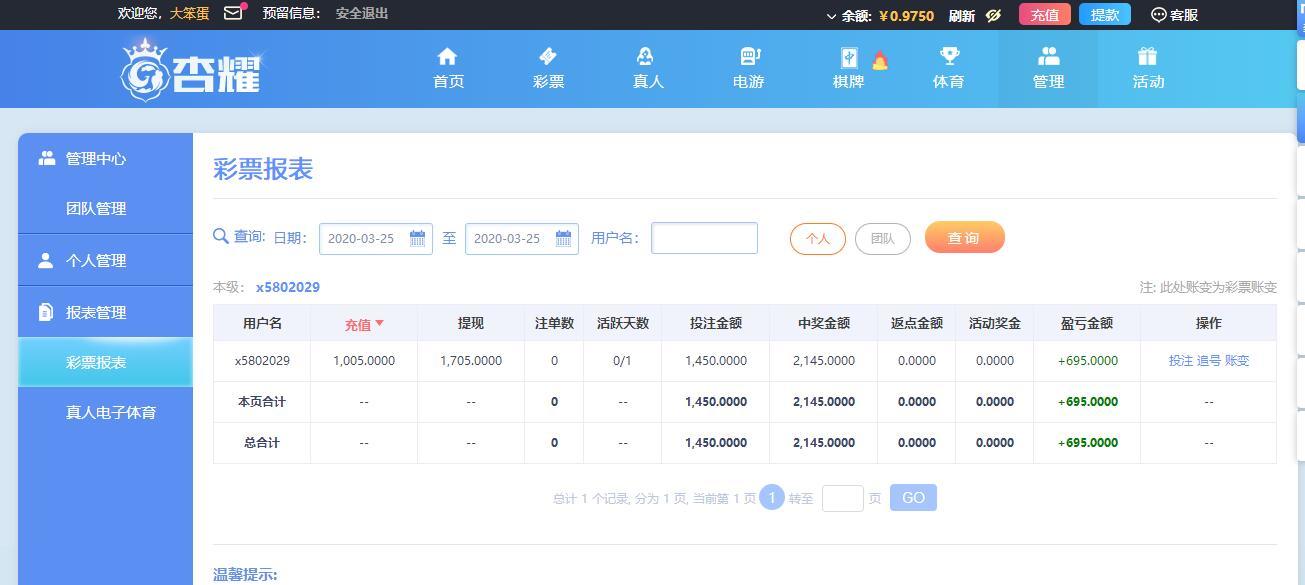
Task: Open 管理 management people icon
Action: pos(1048,56)
